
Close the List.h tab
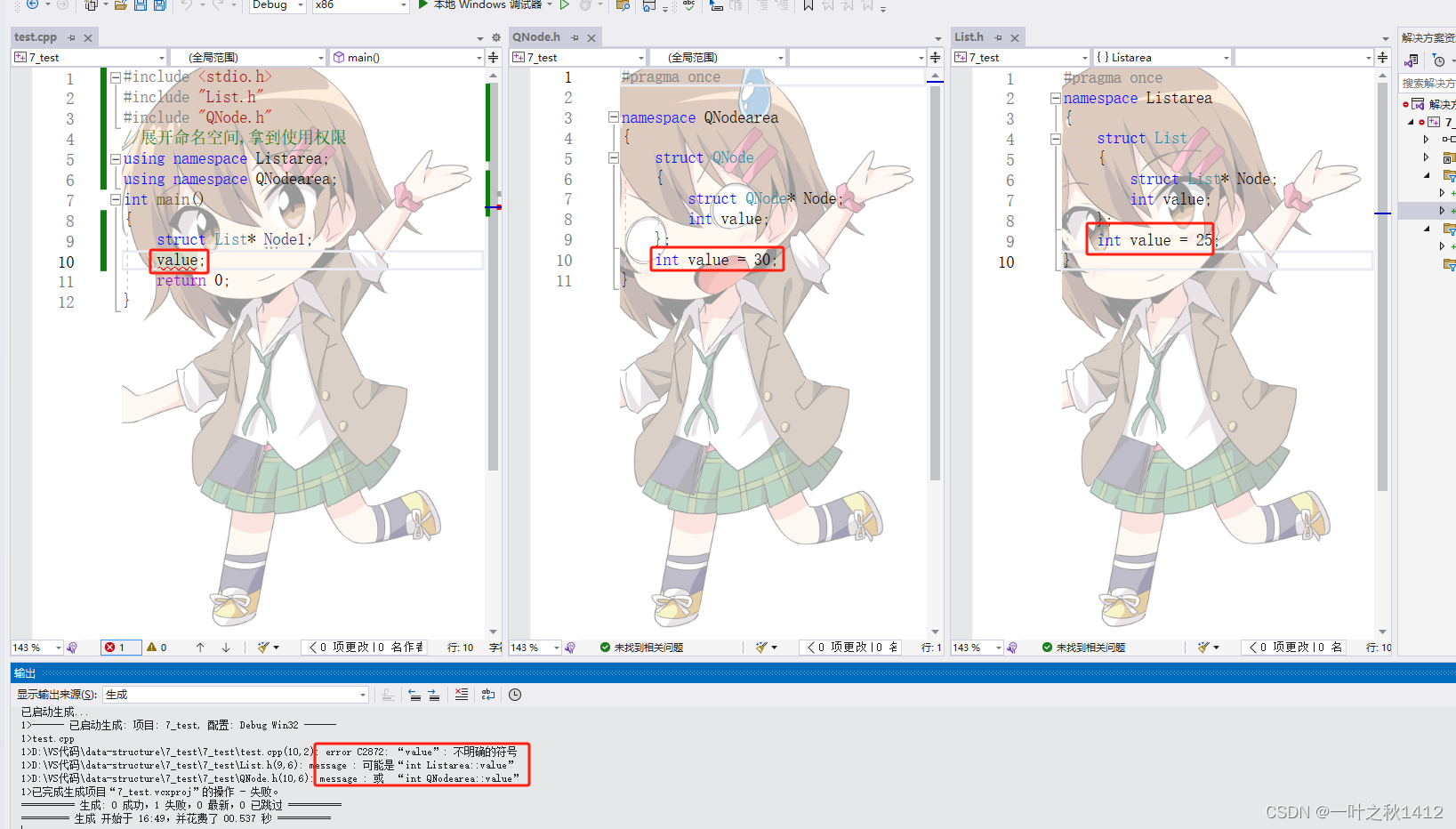click(1015, 38)
